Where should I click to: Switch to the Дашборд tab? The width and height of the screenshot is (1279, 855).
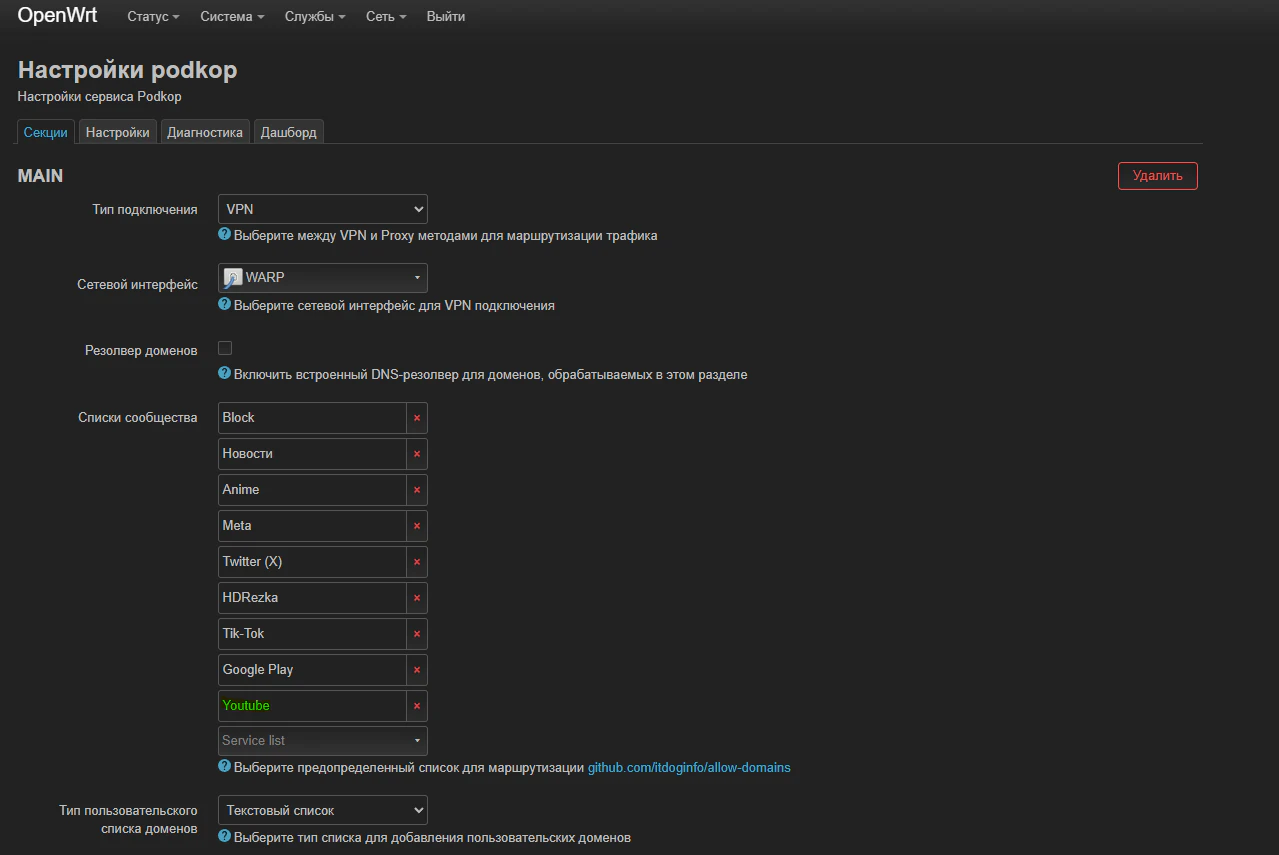289,132
